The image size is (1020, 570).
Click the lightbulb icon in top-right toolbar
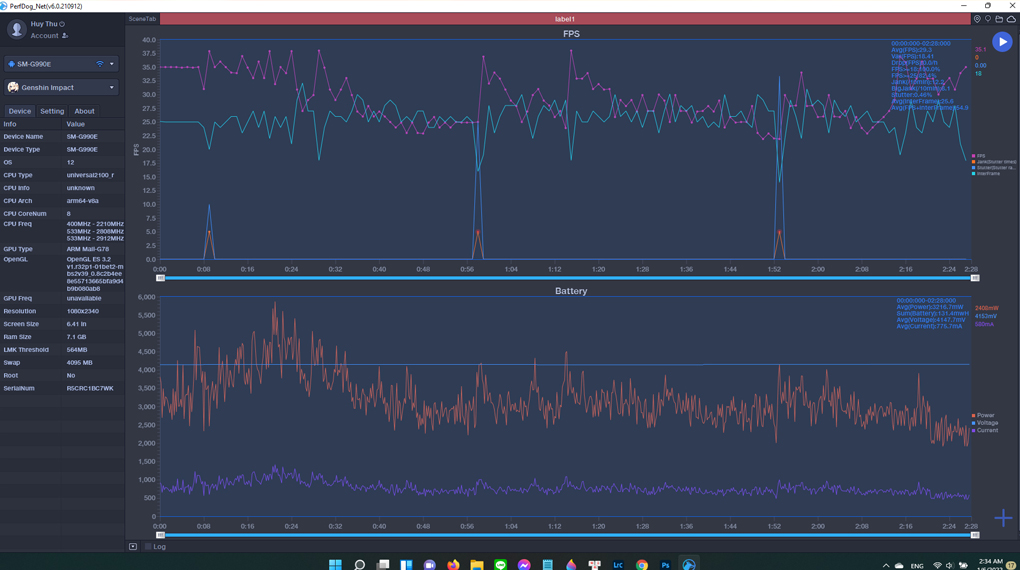pos(988,19)
